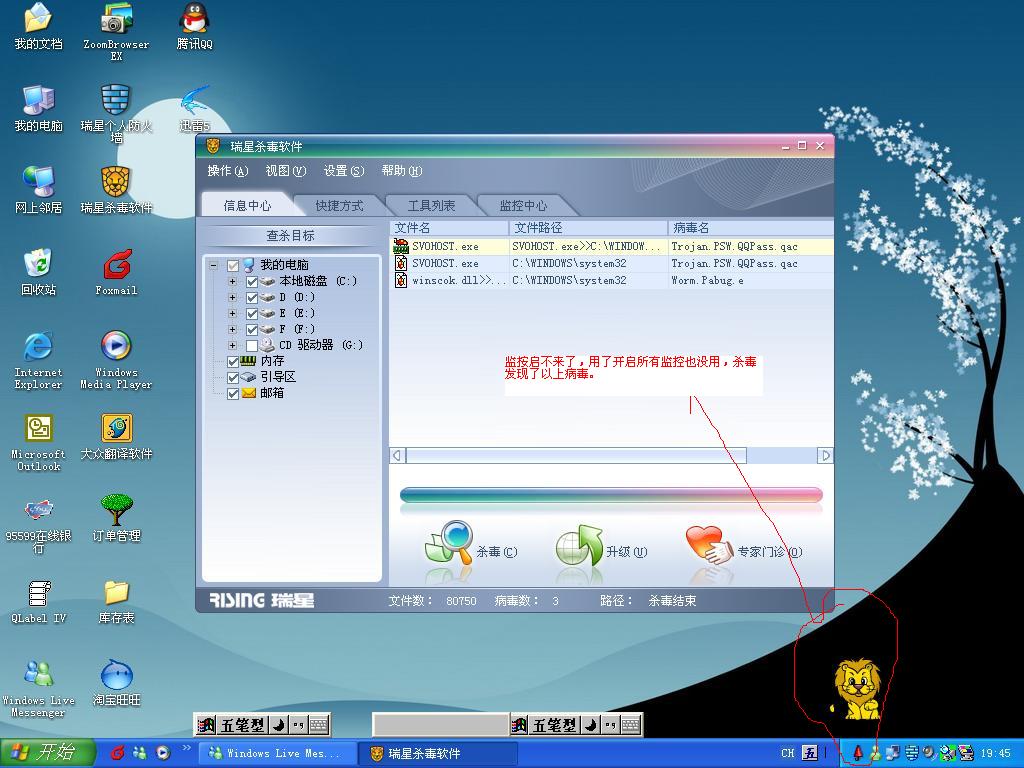The image size is (1024, 768).
Task: Open the 专家门诊 heart icon
Action: click(709, 545)
